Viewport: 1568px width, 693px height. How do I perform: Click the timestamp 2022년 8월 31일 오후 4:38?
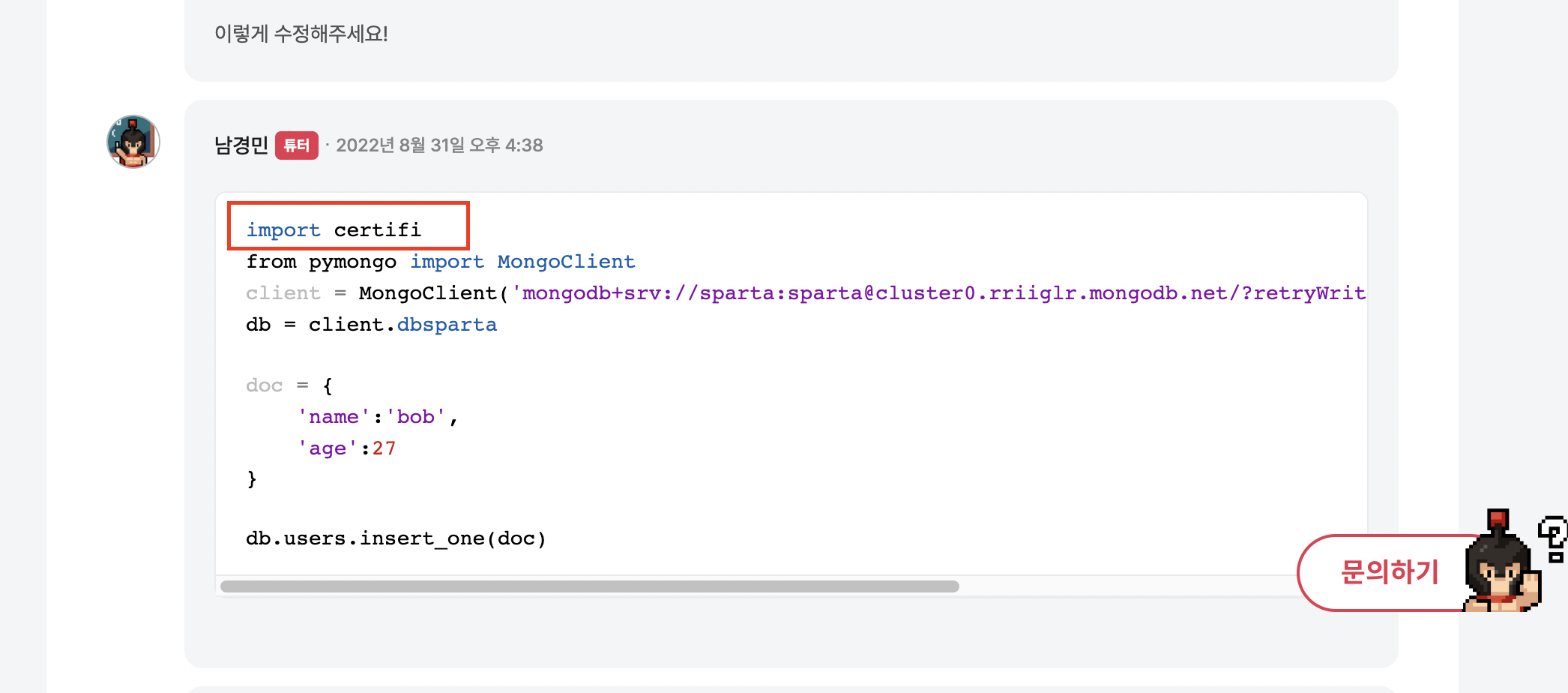coord(439,145)
